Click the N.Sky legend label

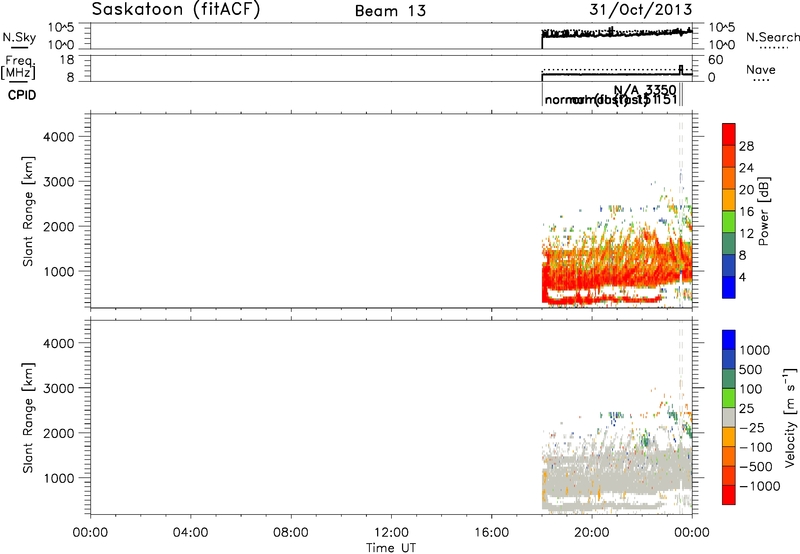19,37
